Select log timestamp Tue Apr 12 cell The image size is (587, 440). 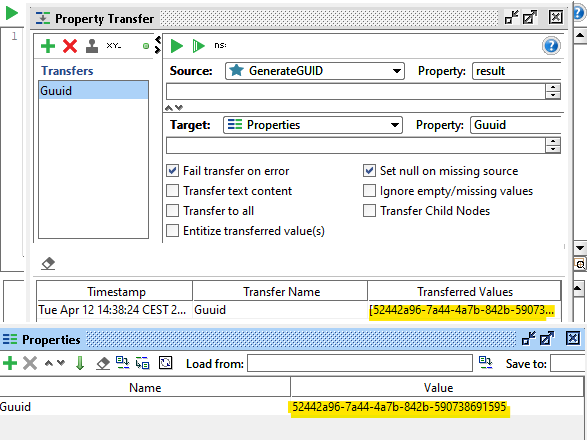coord(115,310)
